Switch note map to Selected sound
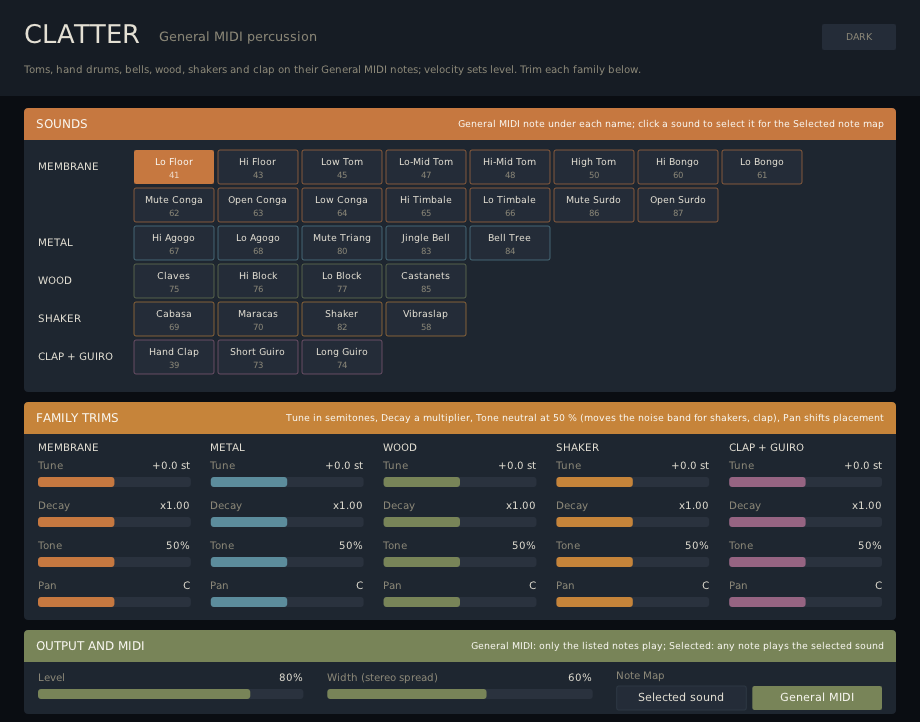The width and height of the screenshot is (920, 722). [681, 697]
